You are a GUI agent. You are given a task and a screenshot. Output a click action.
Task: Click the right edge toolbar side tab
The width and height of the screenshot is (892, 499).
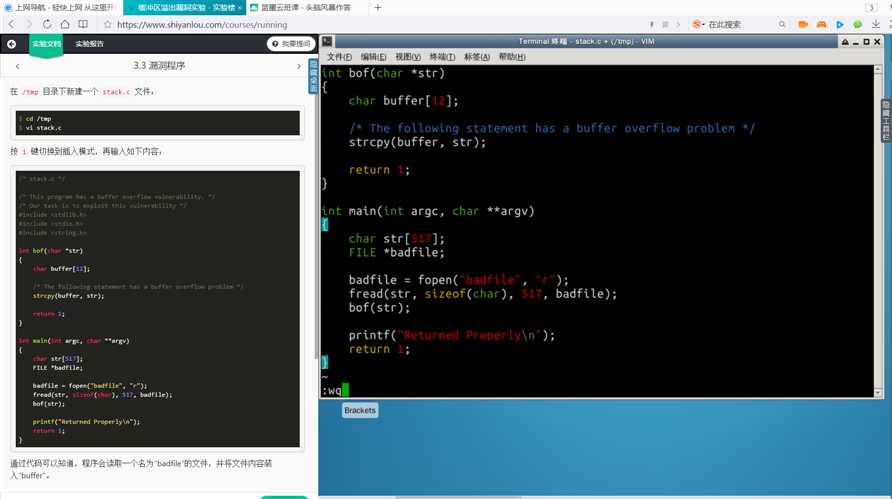tap(886, 121)
